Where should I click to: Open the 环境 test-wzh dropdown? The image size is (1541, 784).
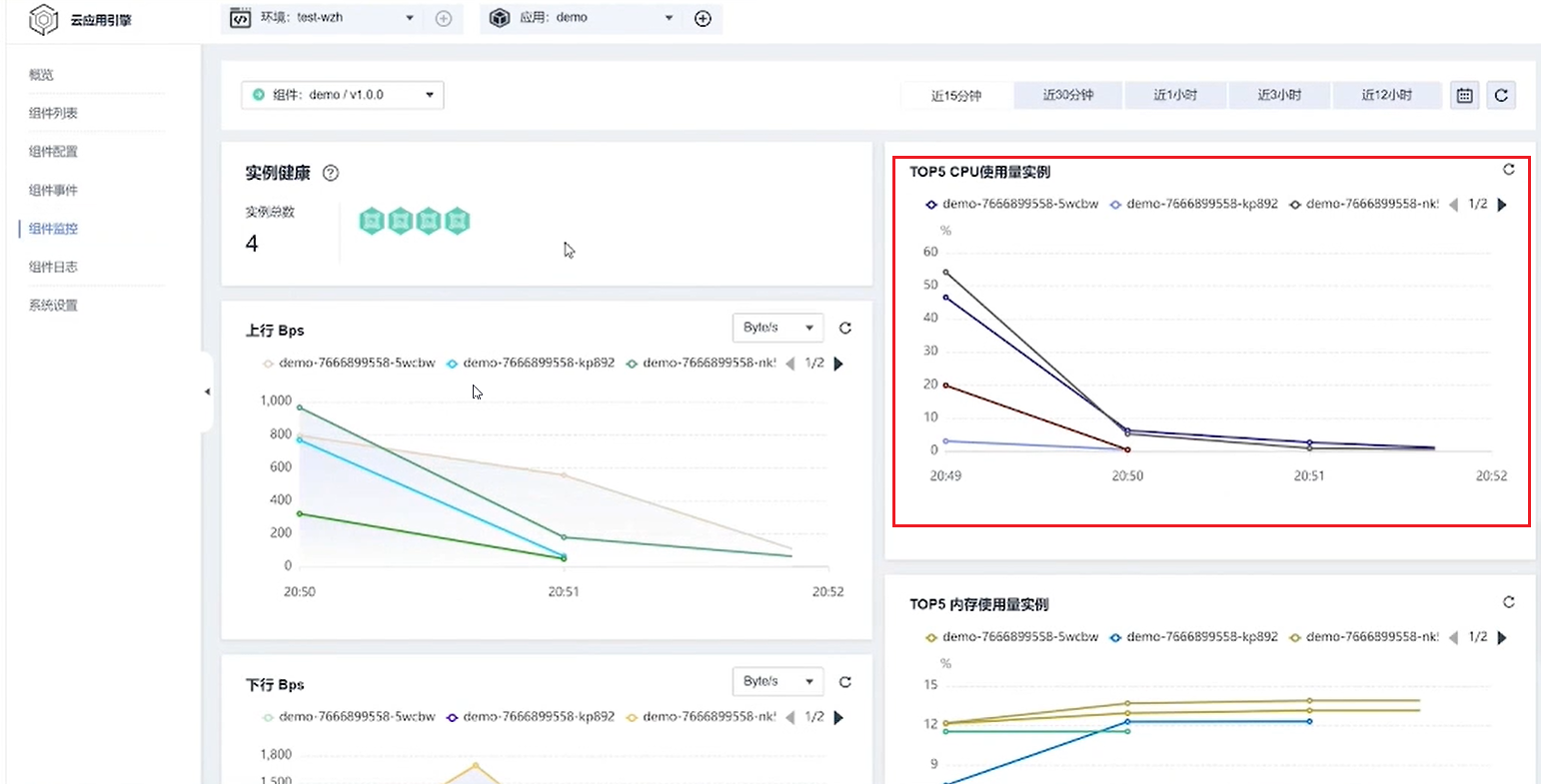pyautogui.click(x=324, y=18)
